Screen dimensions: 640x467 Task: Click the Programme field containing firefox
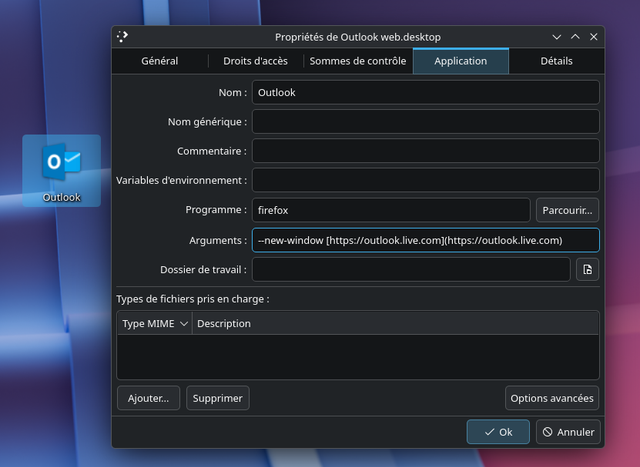point(391,210)
